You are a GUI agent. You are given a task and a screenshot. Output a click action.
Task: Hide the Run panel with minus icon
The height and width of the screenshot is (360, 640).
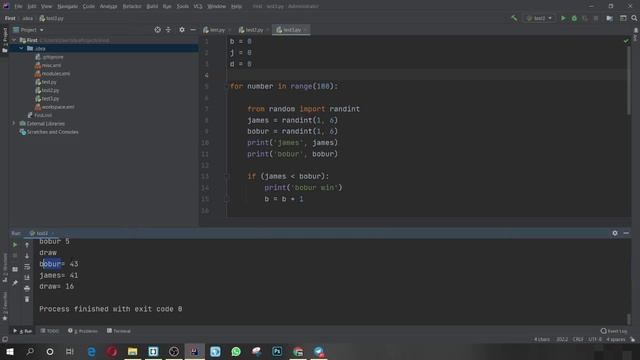tap(626, 233)
